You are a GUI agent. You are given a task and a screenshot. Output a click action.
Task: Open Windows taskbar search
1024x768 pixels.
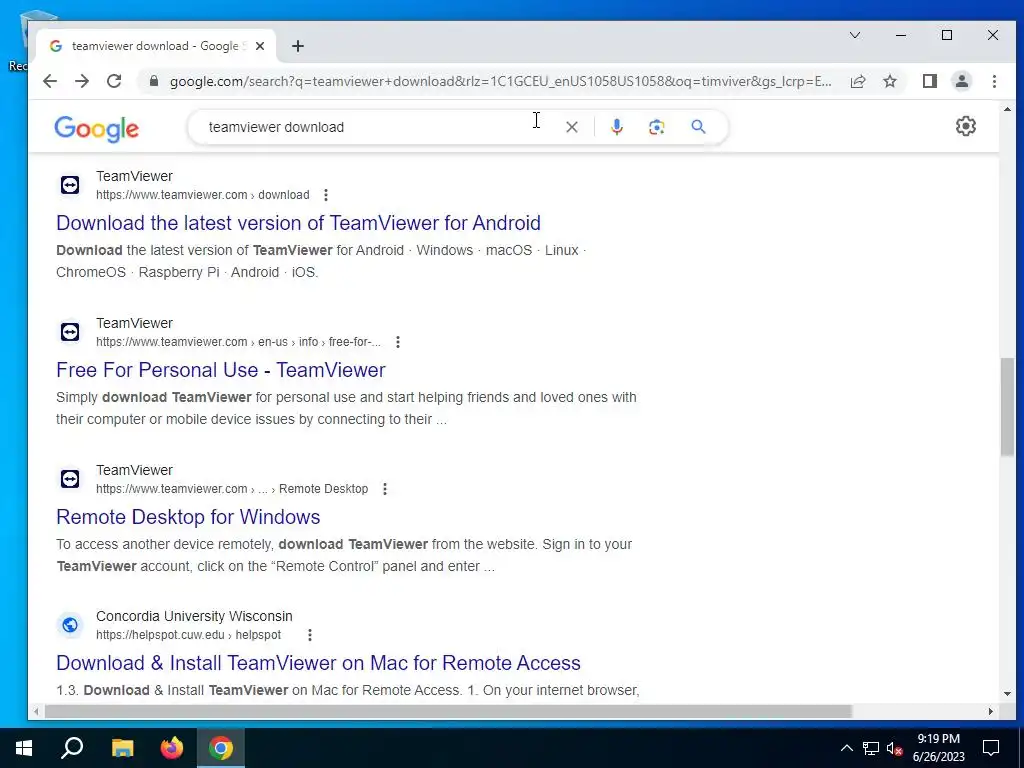(x=72, y=748)
